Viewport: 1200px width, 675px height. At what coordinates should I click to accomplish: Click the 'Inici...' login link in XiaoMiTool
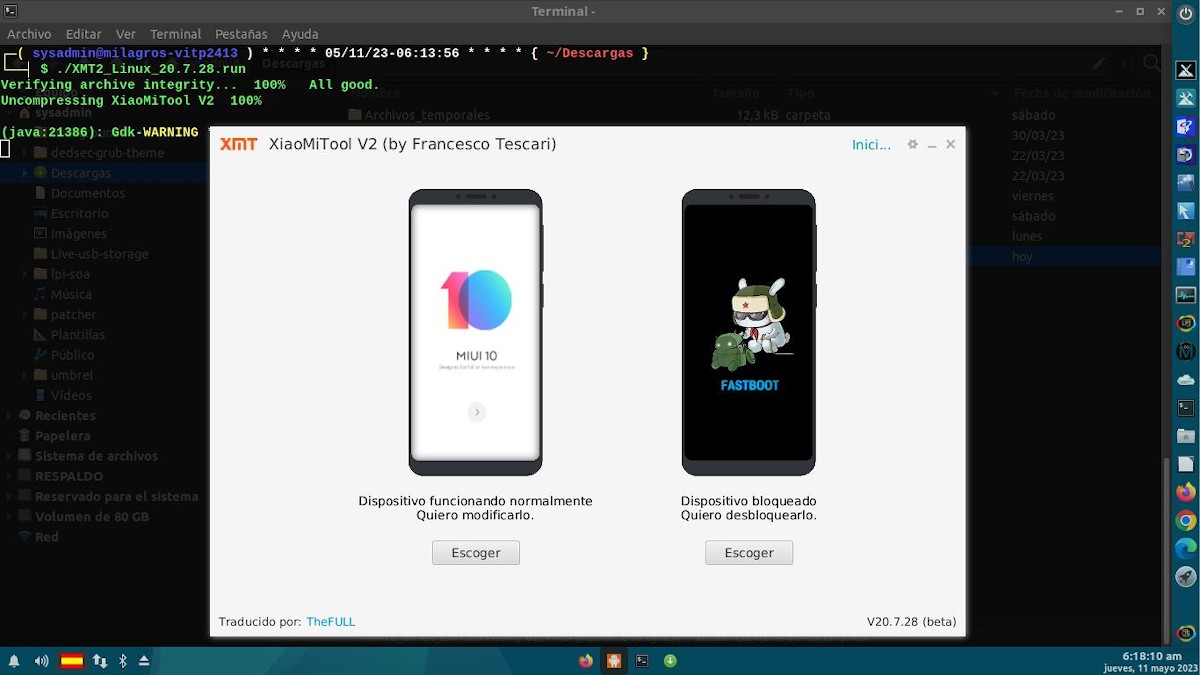(x=871, y=145)
